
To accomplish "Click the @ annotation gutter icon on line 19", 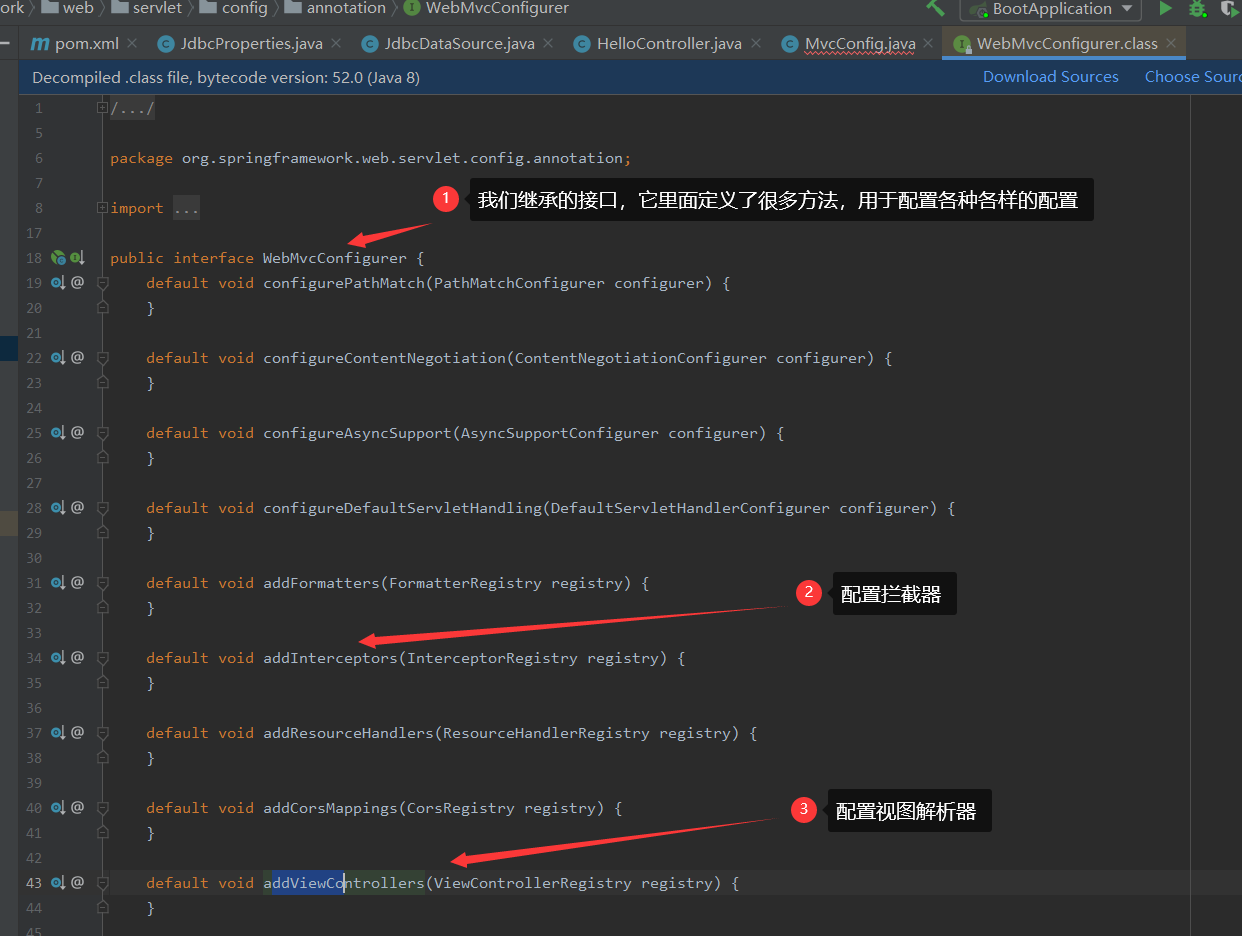I will click(77, 283).
